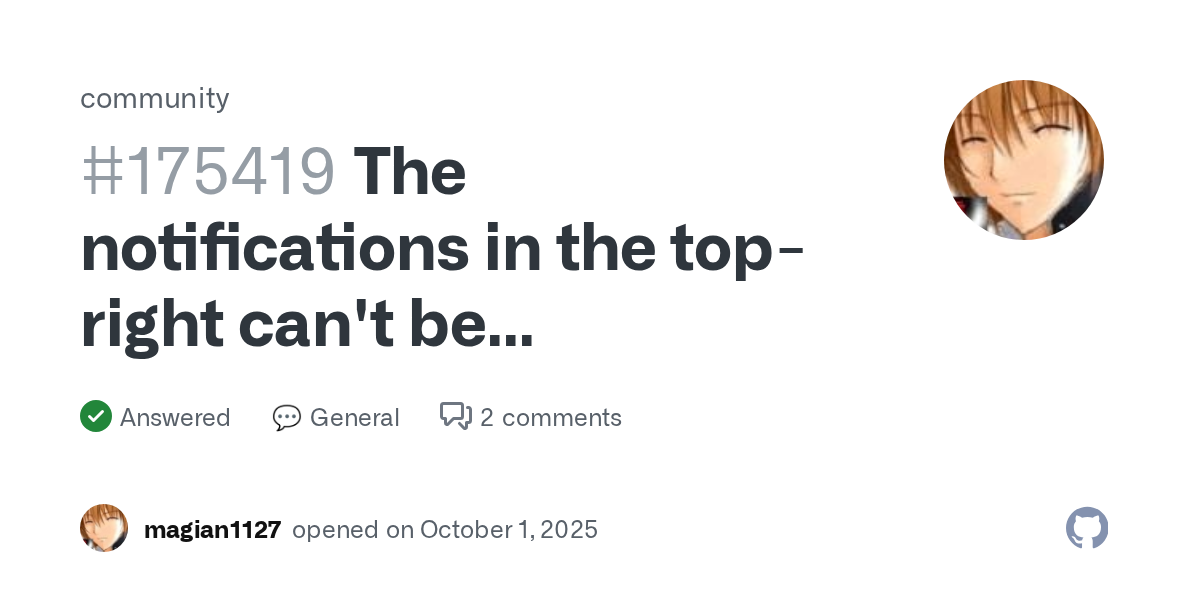Click the word "notifications" in the title
Viewport: 1200px width, 600px height.
coord(274,250)
